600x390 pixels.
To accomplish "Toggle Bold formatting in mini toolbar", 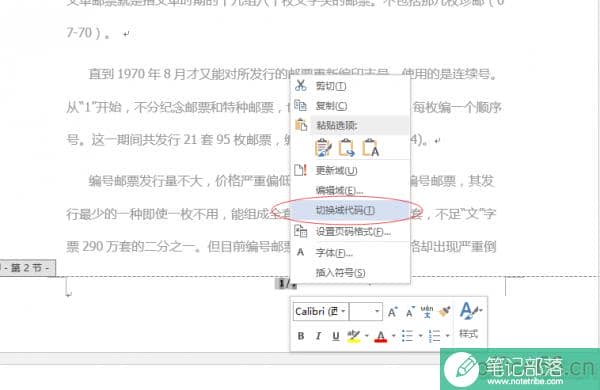I will (x=301, y=336).
